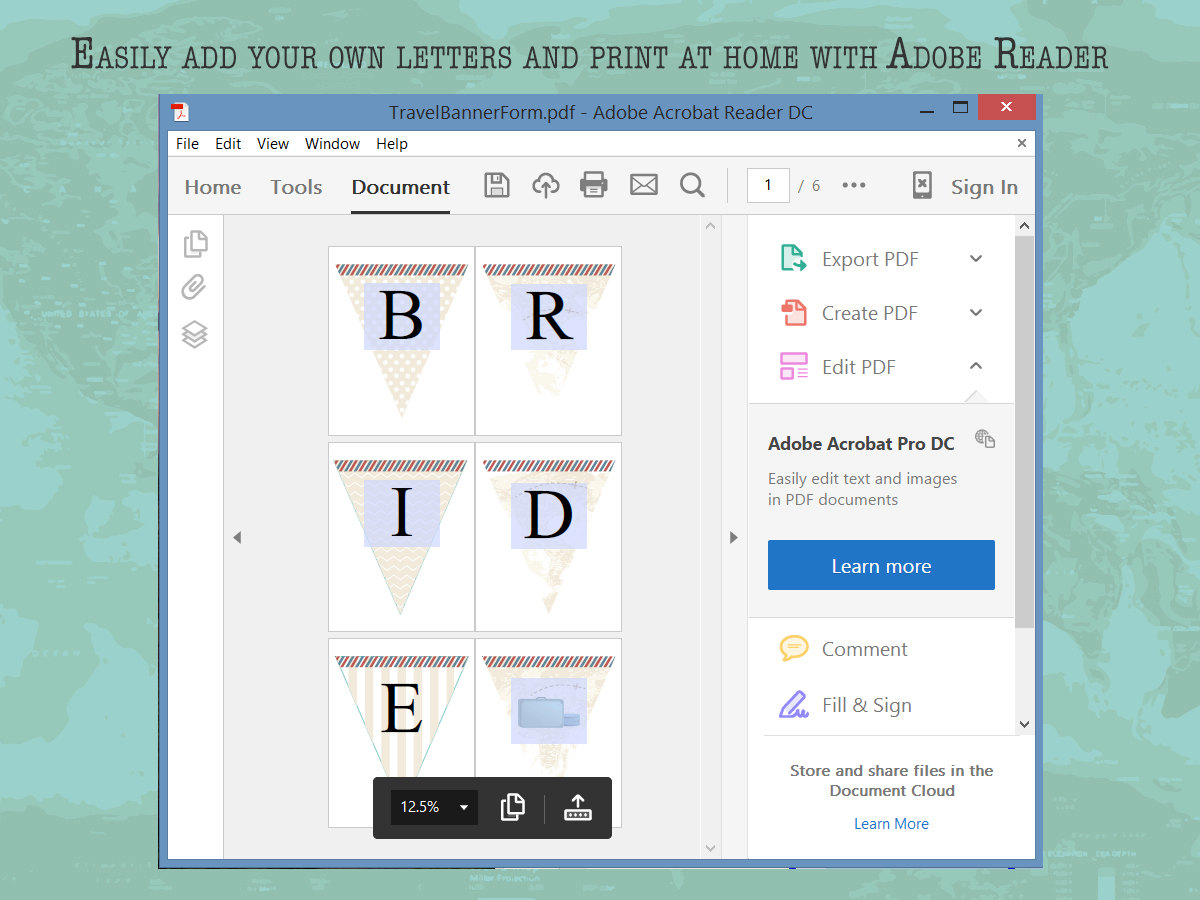Viewport: 1200px width, 900px height.
Task: Open the File menu
Action: click(x=187, y=144)
